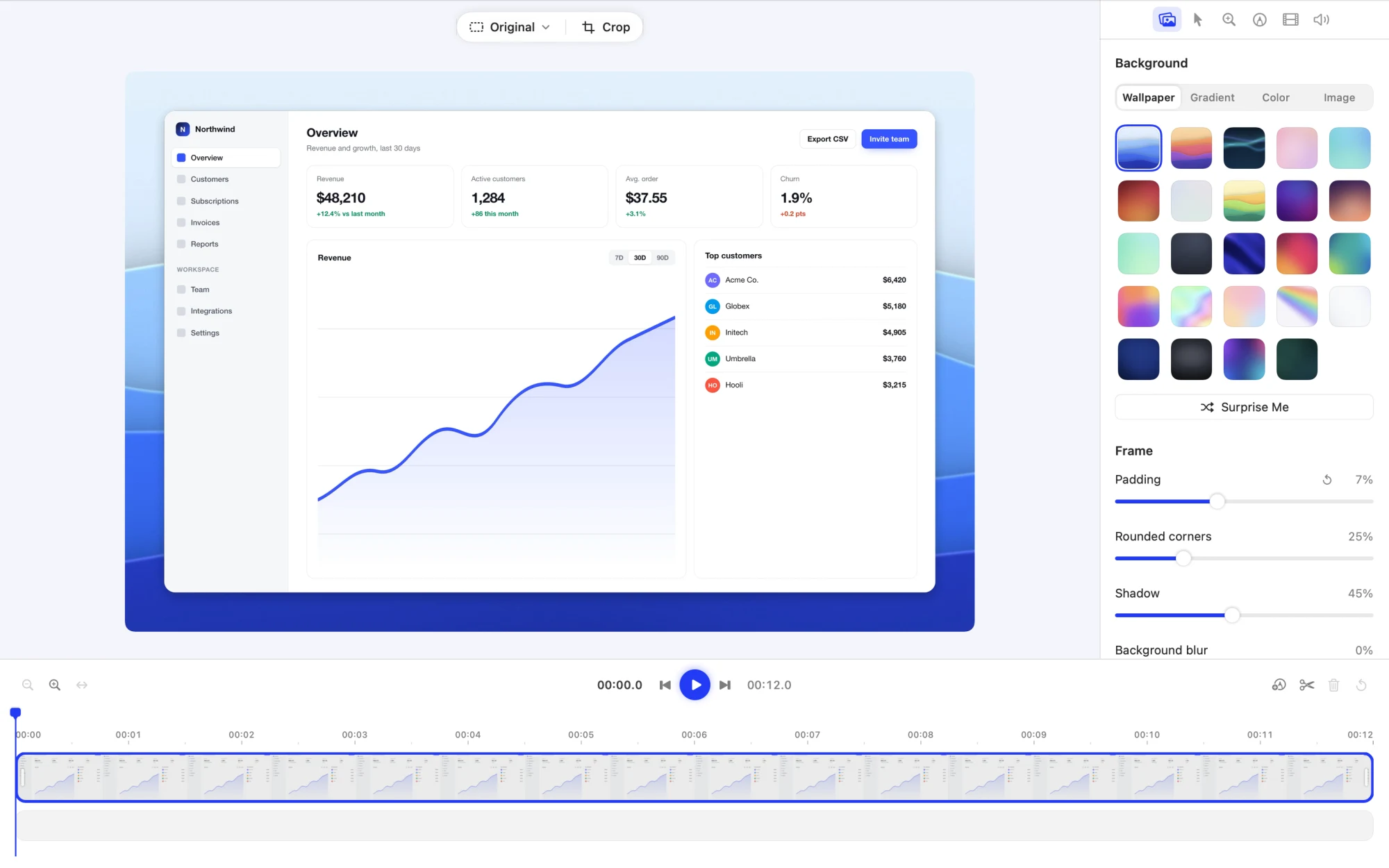Click the Hooli customer avatar

[x=713, y=385]
